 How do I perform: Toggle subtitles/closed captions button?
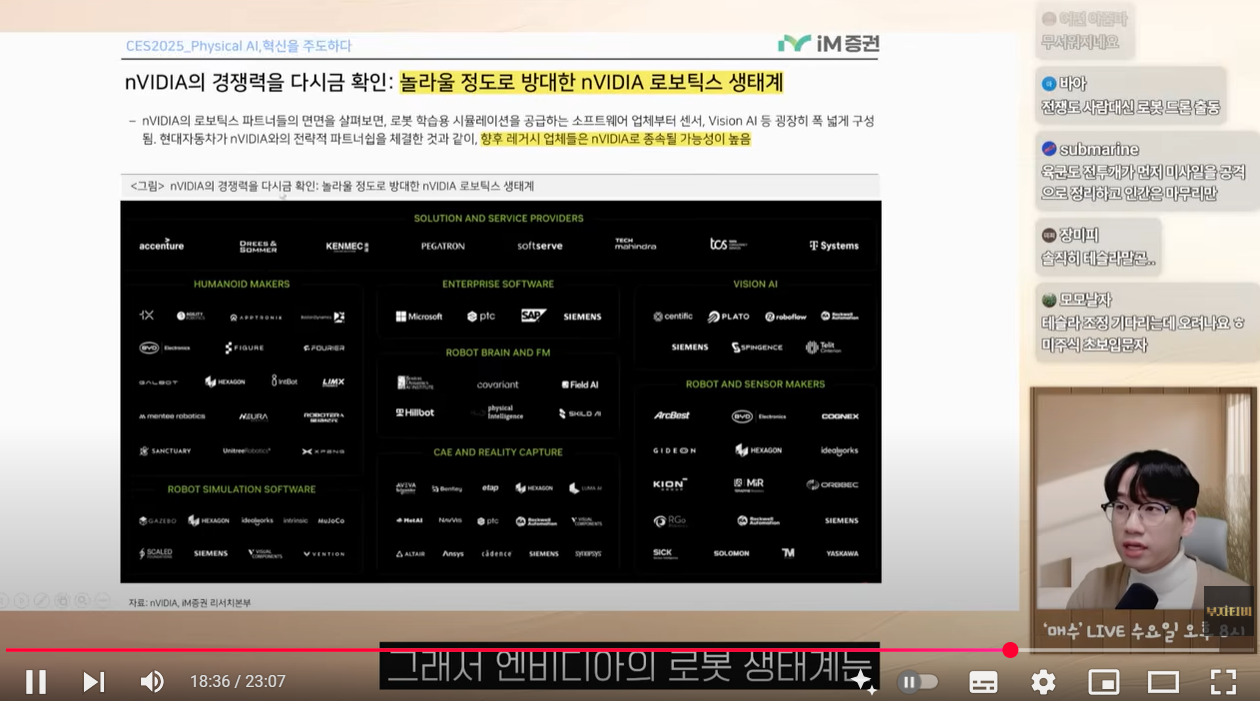coord(983,682)
